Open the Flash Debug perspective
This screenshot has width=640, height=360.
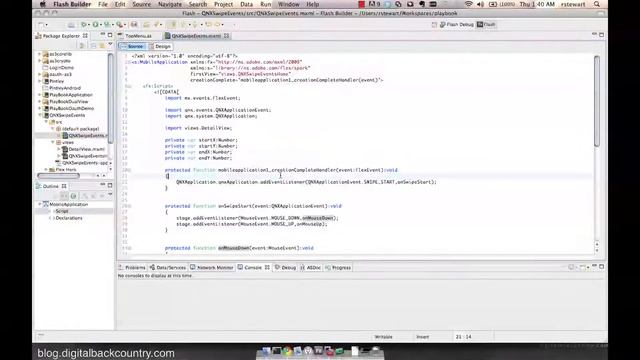click(x=456, y=24)
